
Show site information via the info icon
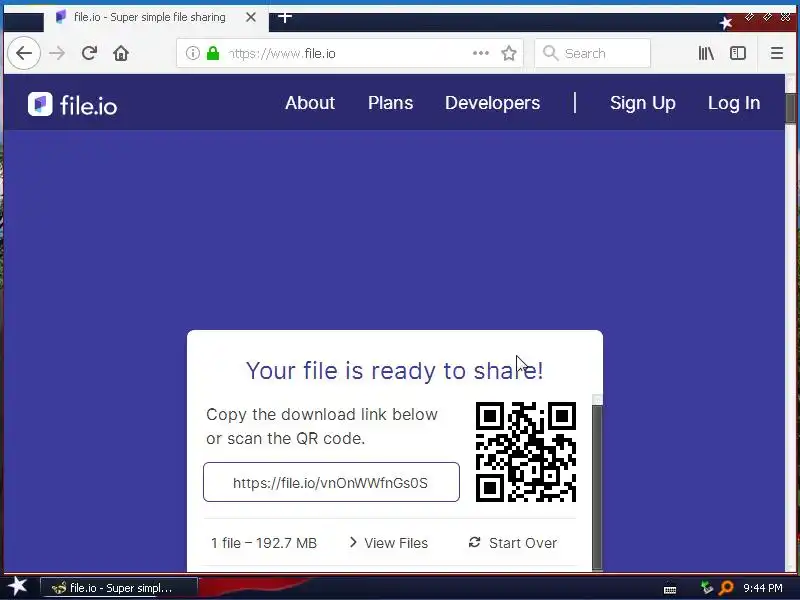192,53
